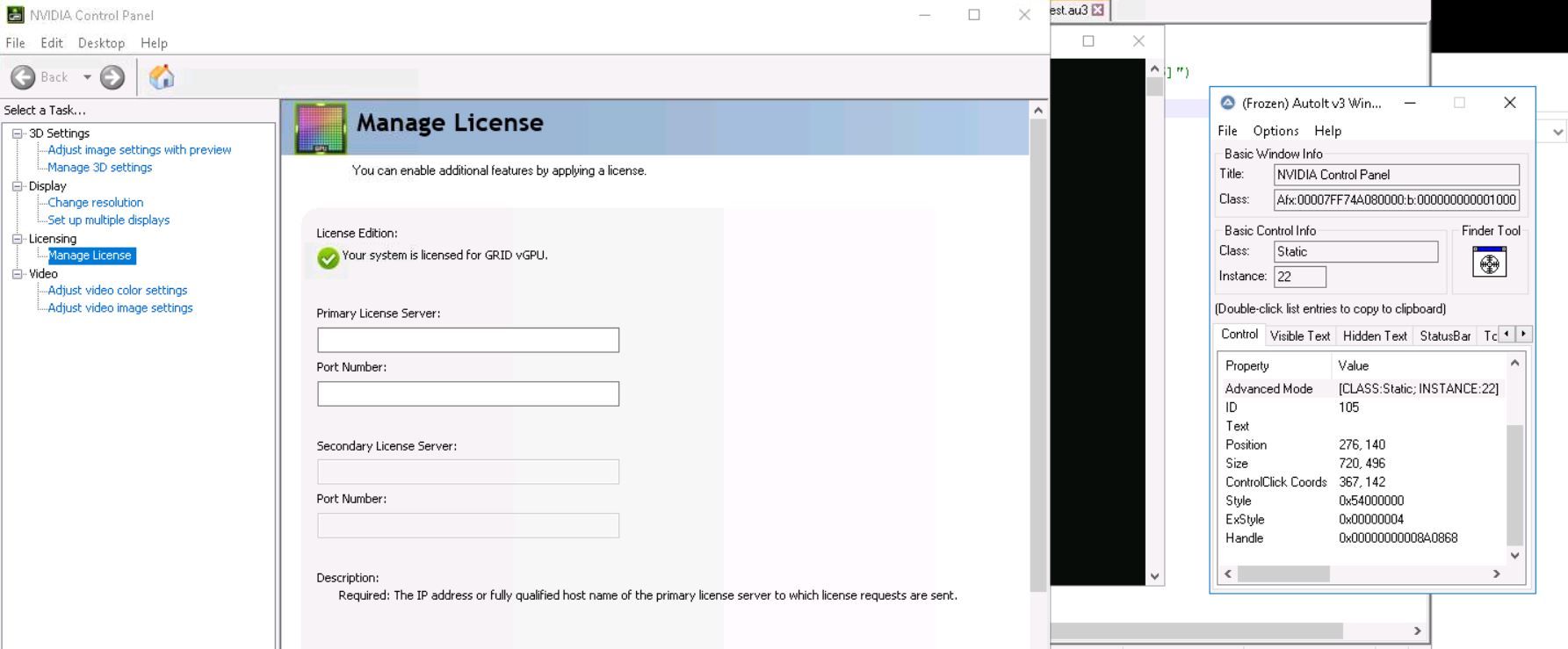Image resolution: width=1568 pixels, height=649 pixels.
Task: Click the Forward arrow icon in NVIDIA toolbar
Action: pos(112,77)
